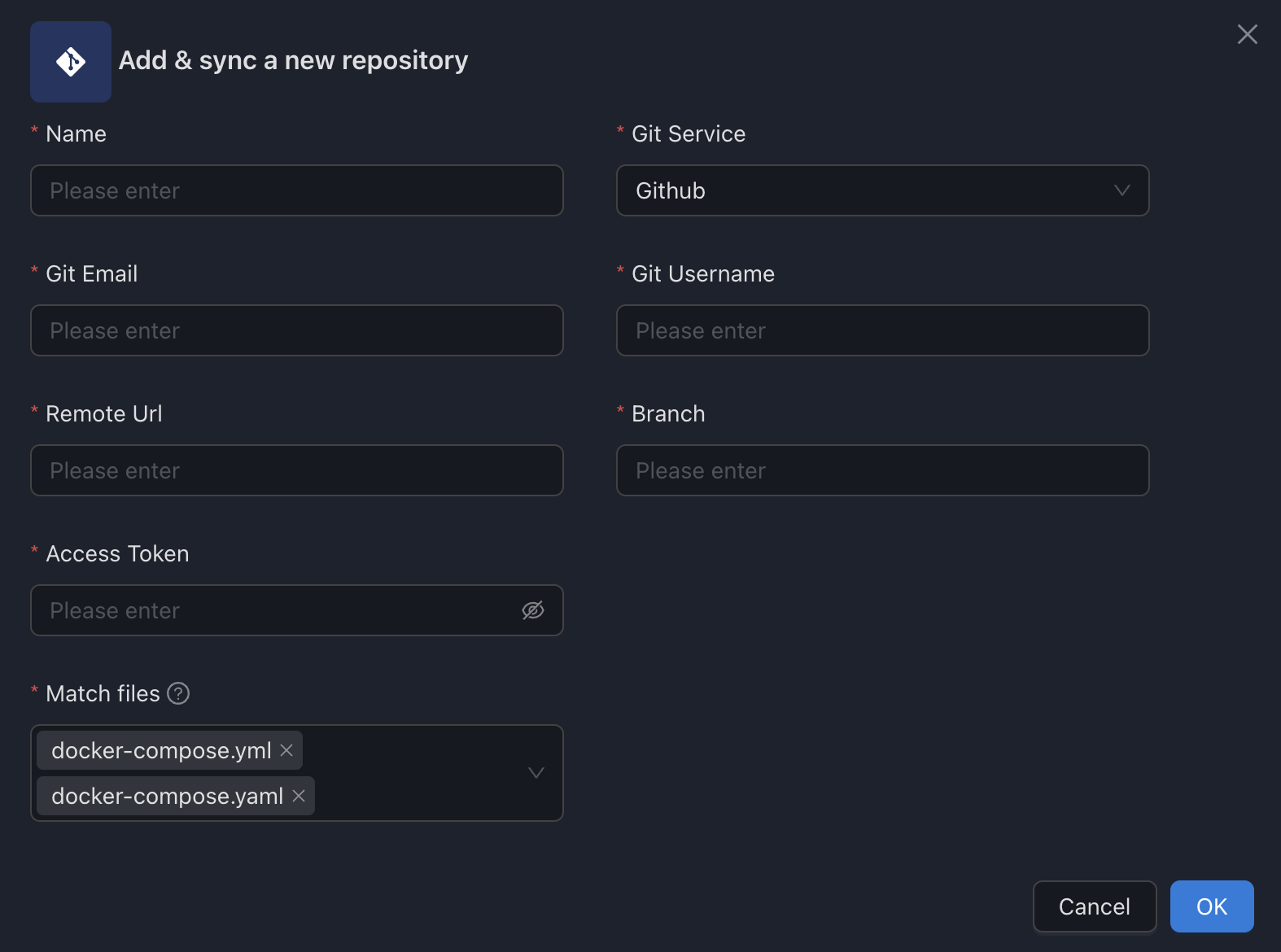Click the Remote Url input

pyautogui.click(x=296, y=470)
